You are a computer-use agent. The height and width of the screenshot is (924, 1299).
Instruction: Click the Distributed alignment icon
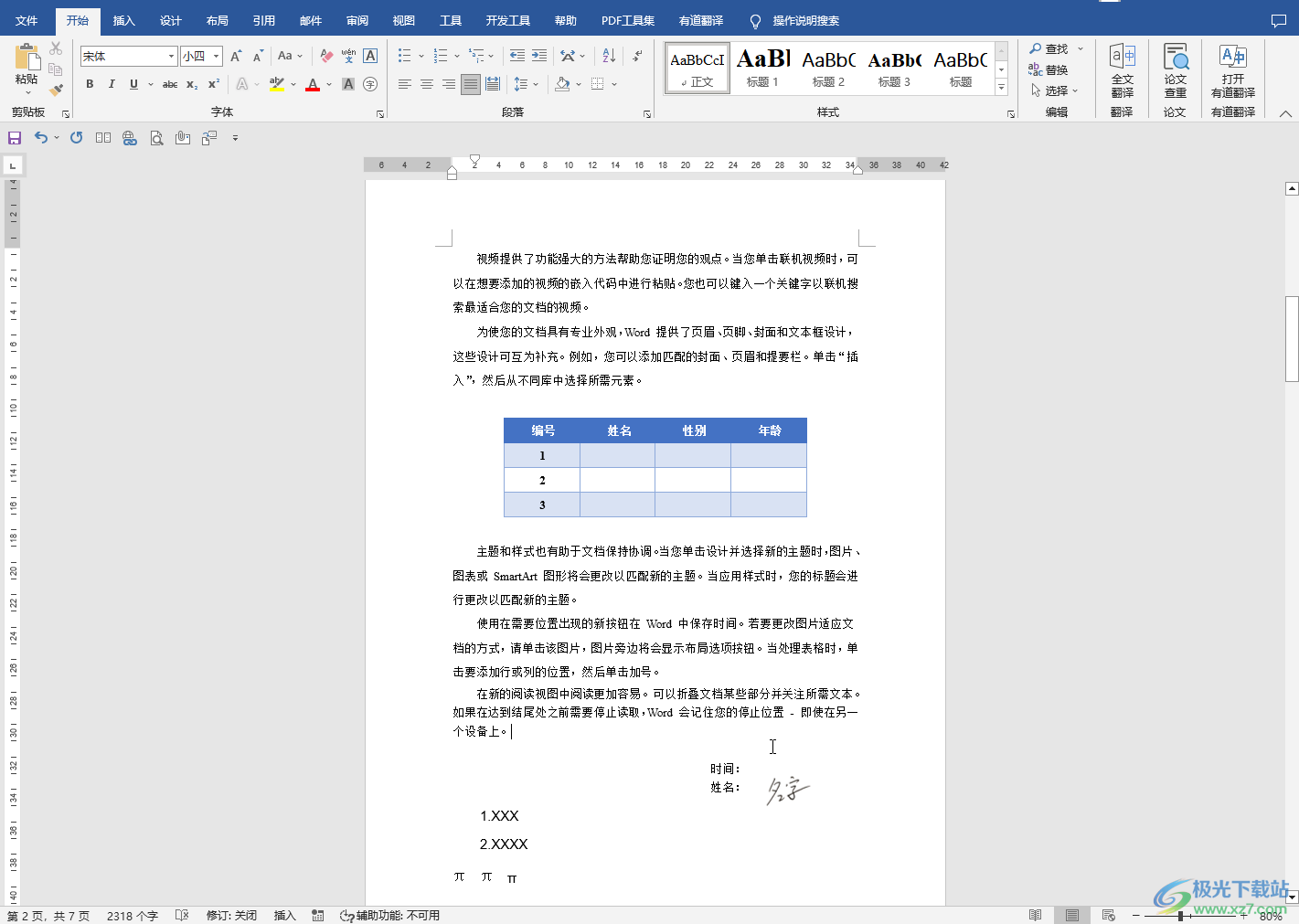point(493,84)
